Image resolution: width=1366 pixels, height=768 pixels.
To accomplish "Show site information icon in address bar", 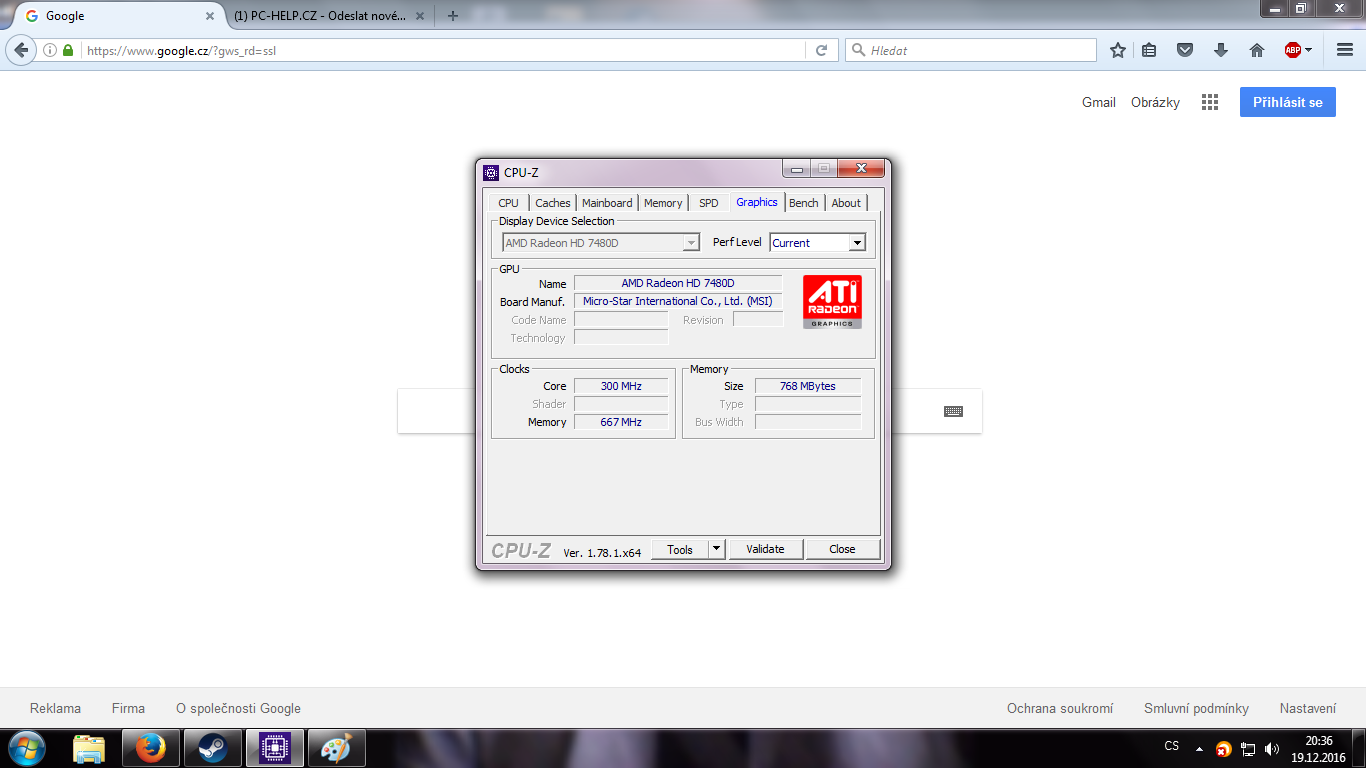I will (49, 50).
